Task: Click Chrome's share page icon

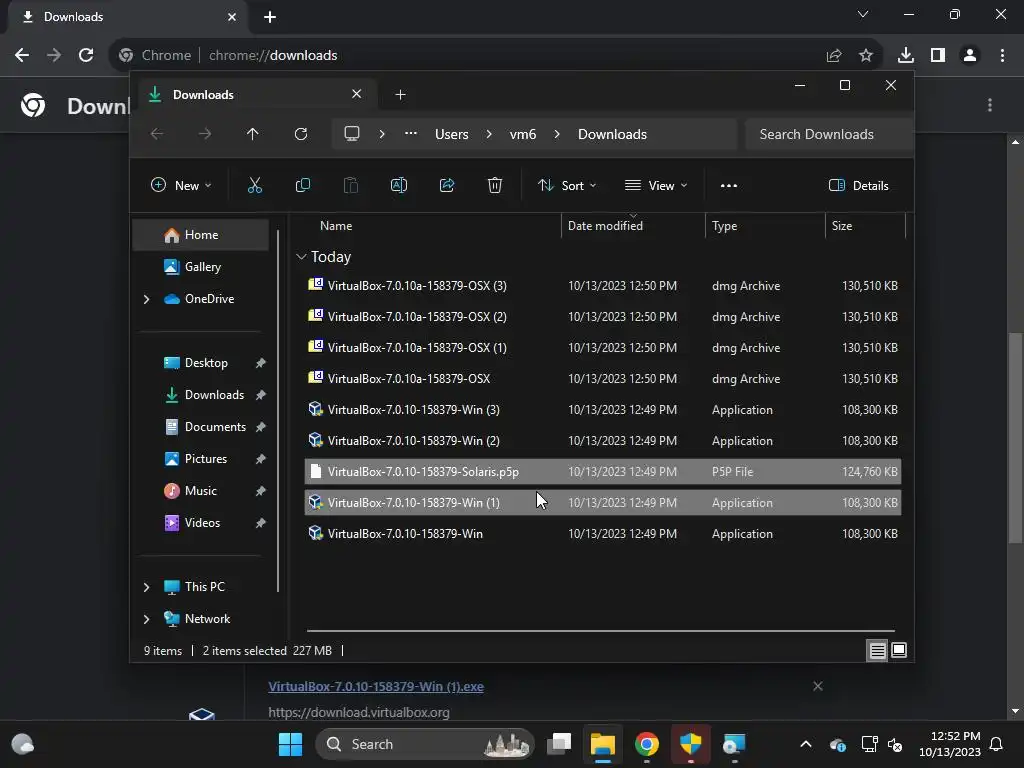Action: click(834, 56)
